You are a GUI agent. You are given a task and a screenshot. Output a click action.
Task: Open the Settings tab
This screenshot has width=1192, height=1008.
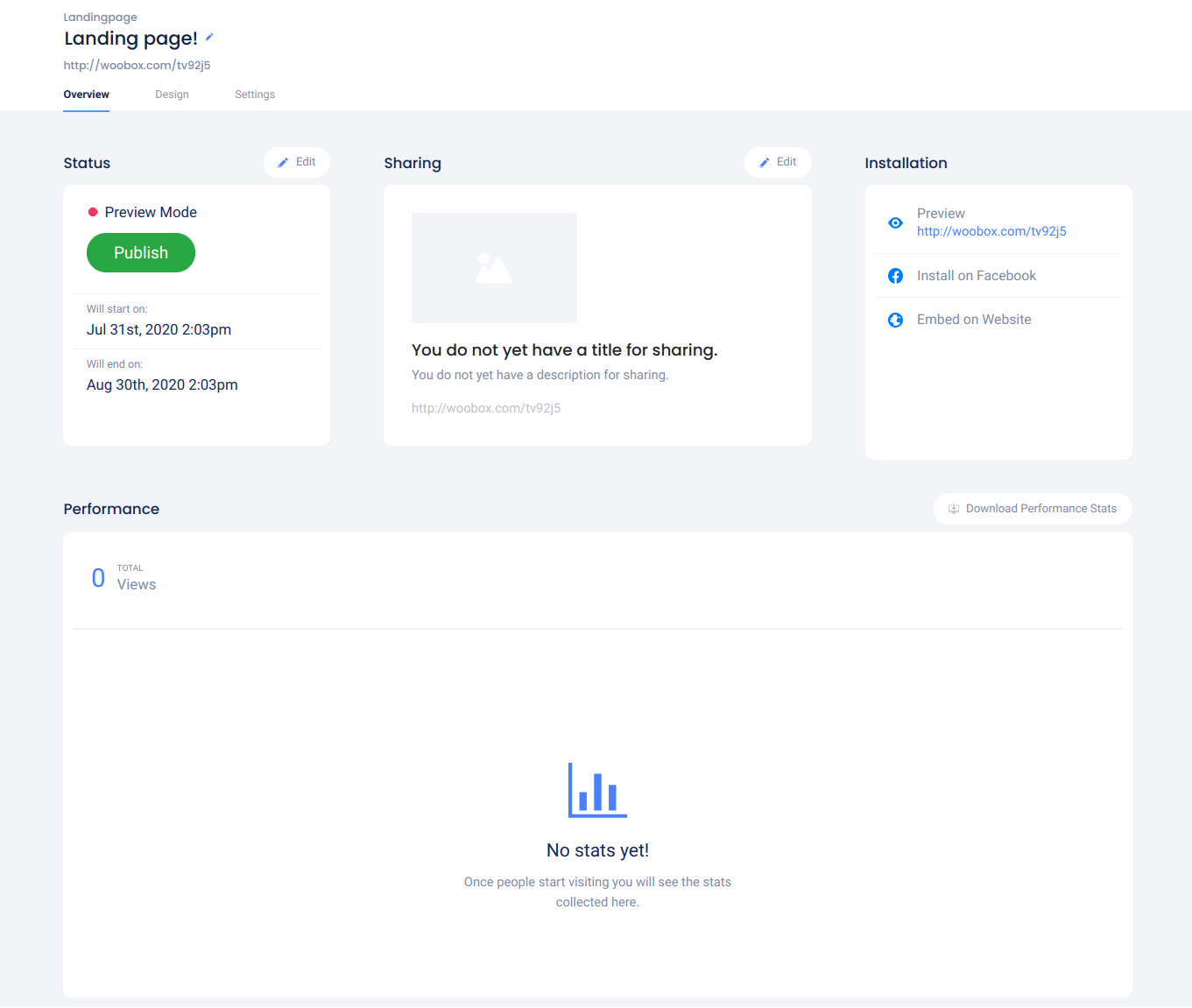[x=255, y=95]
